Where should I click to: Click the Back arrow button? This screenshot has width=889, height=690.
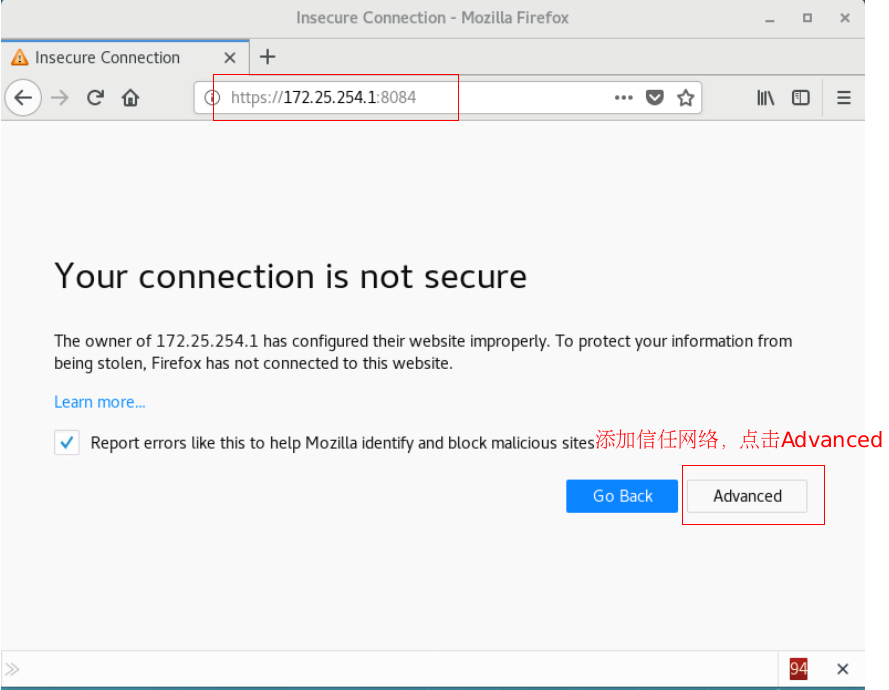pyautogui.click(x=23, y=98)
